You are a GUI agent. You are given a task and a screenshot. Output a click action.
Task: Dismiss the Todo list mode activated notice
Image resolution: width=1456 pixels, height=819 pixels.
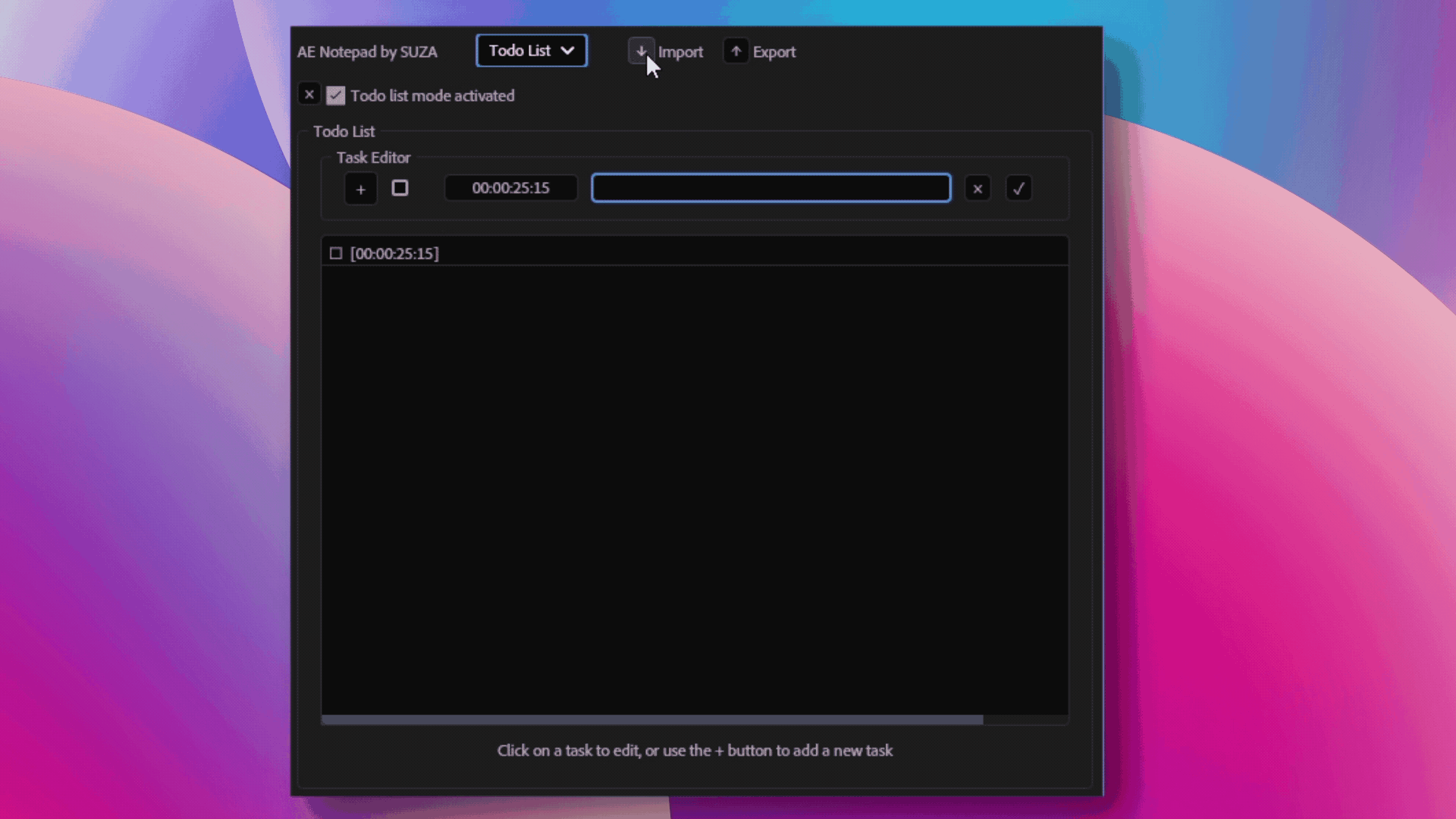309,95
